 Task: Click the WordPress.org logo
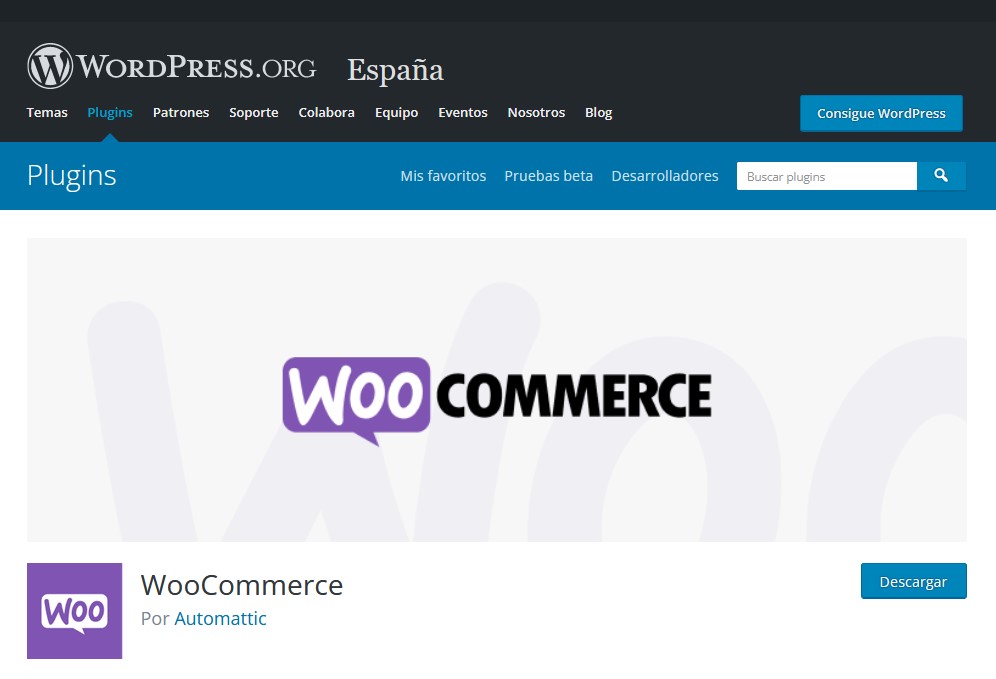[172, 66]
